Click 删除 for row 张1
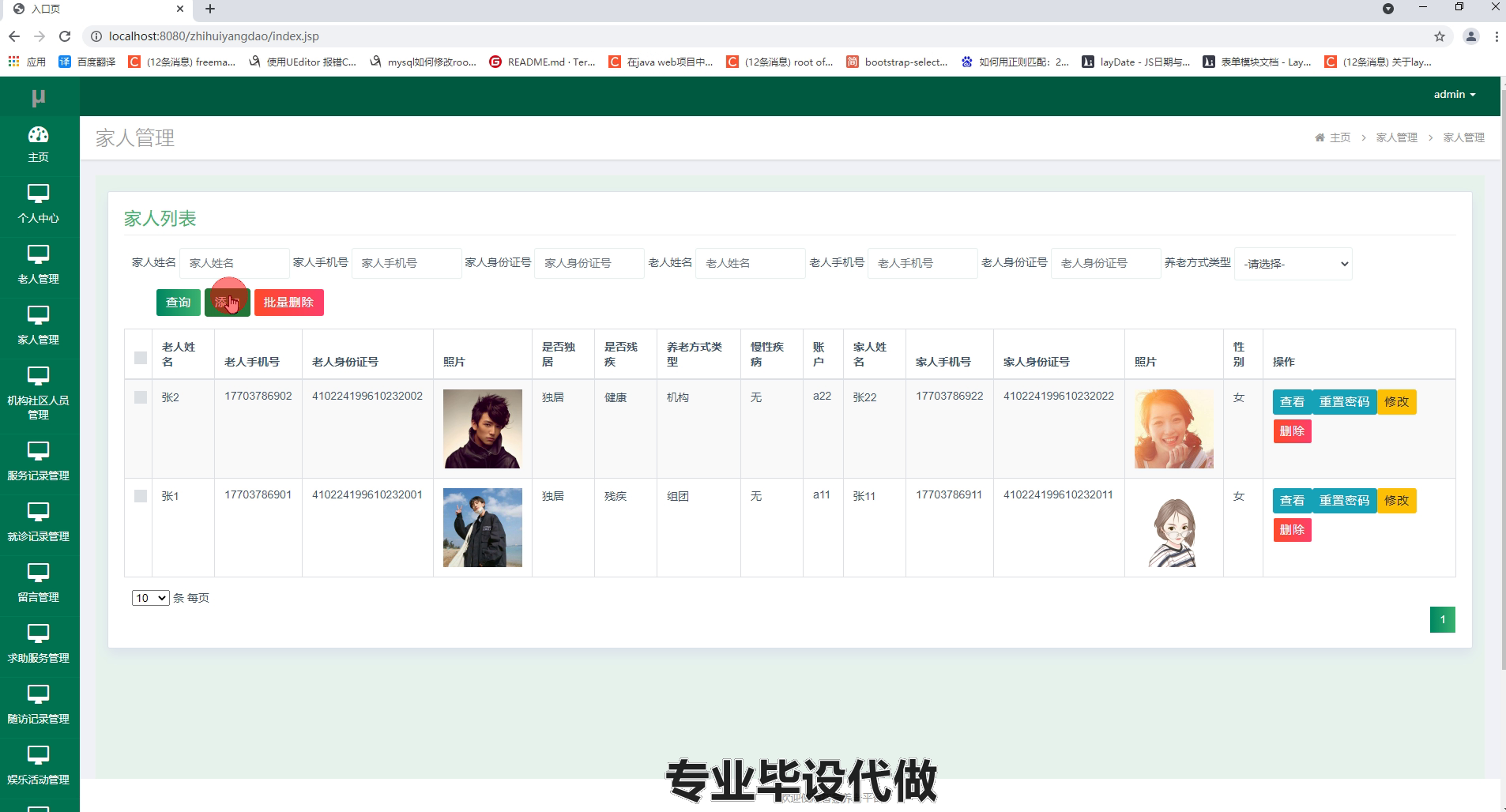Image resolution: width=1506 pixels, height=812 pixels. 1292,530
